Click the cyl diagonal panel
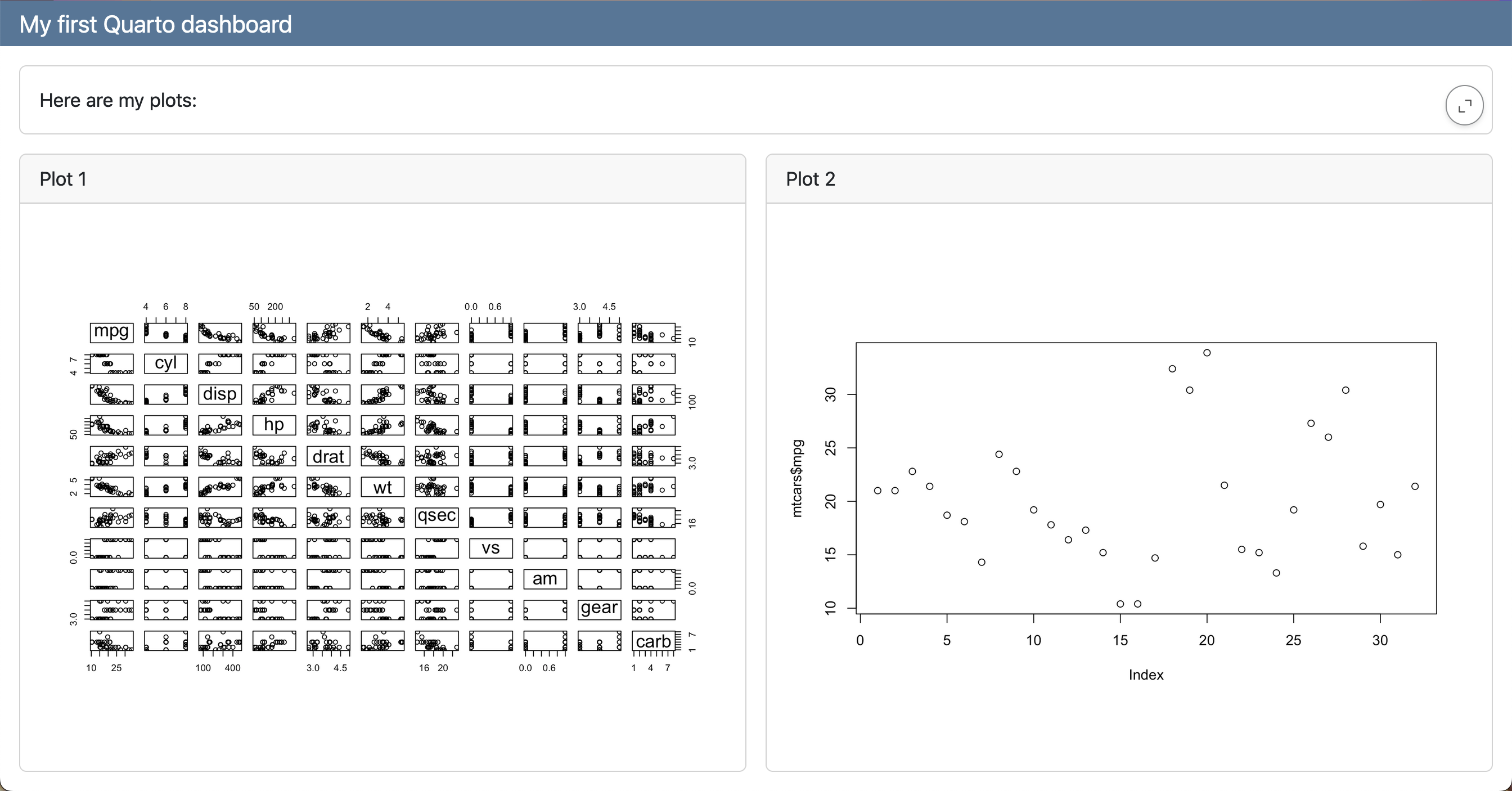This screenshot has height=791, width=1512. click(166, 363)
